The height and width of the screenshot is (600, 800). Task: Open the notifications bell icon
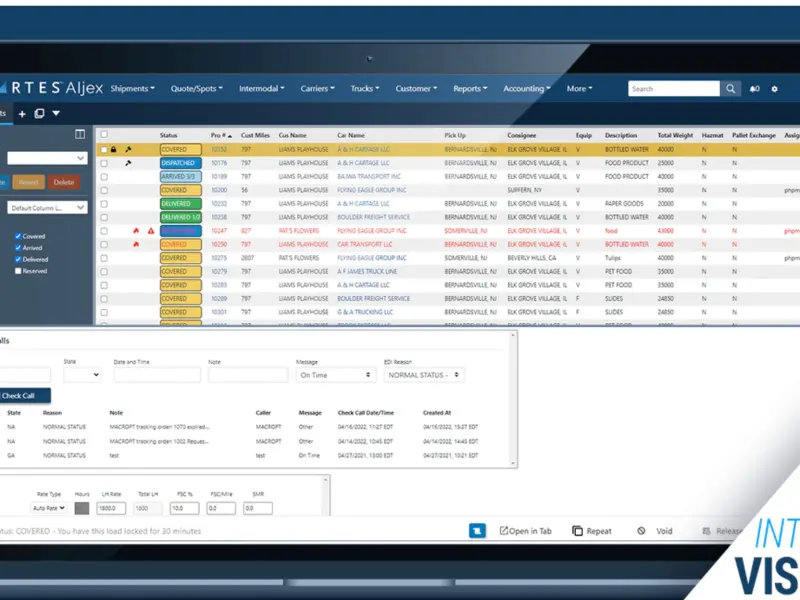[x=754, y=89]
